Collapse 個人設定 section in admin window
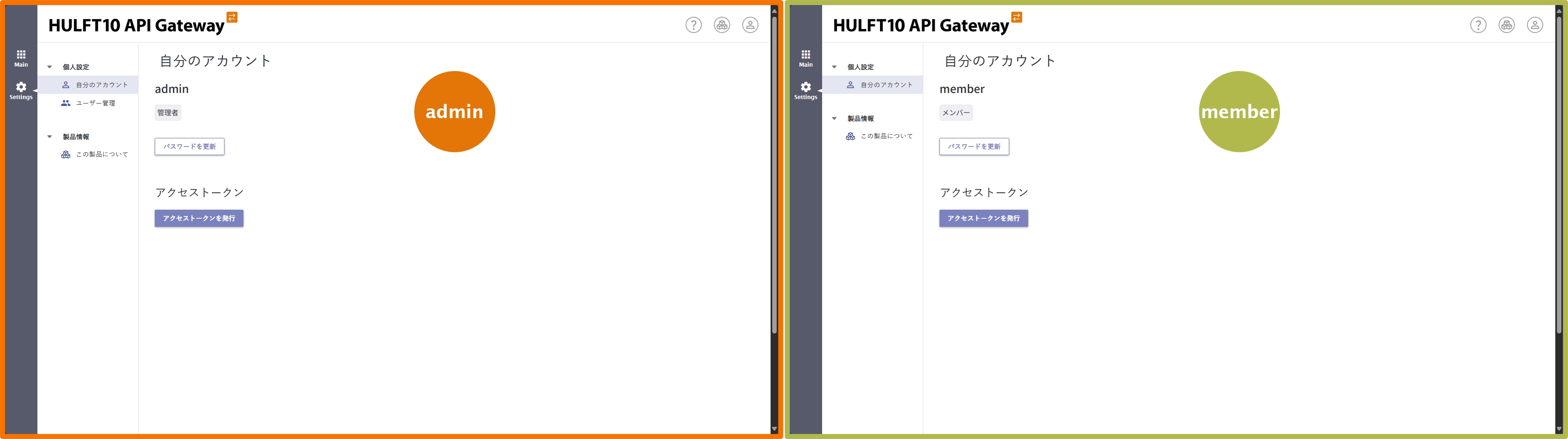 tap(50, 67)
